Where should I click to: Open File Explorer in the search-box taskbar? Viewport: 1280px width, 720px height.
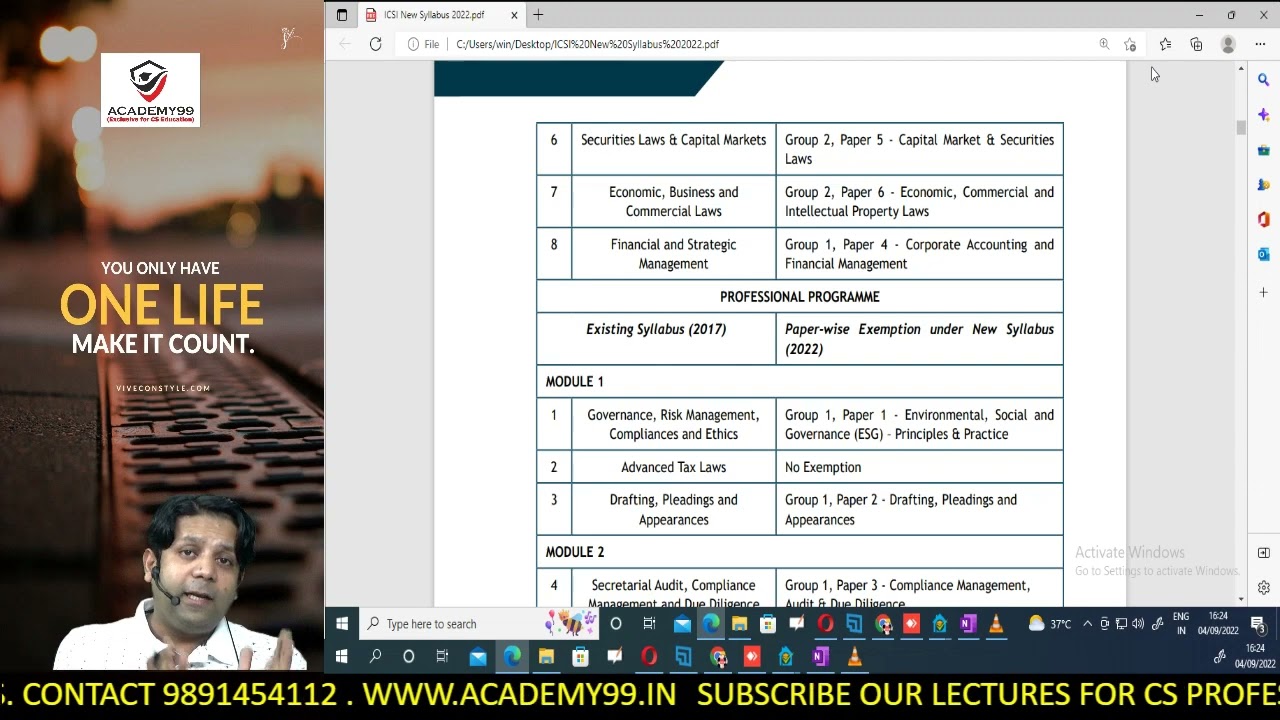point(739,624)
